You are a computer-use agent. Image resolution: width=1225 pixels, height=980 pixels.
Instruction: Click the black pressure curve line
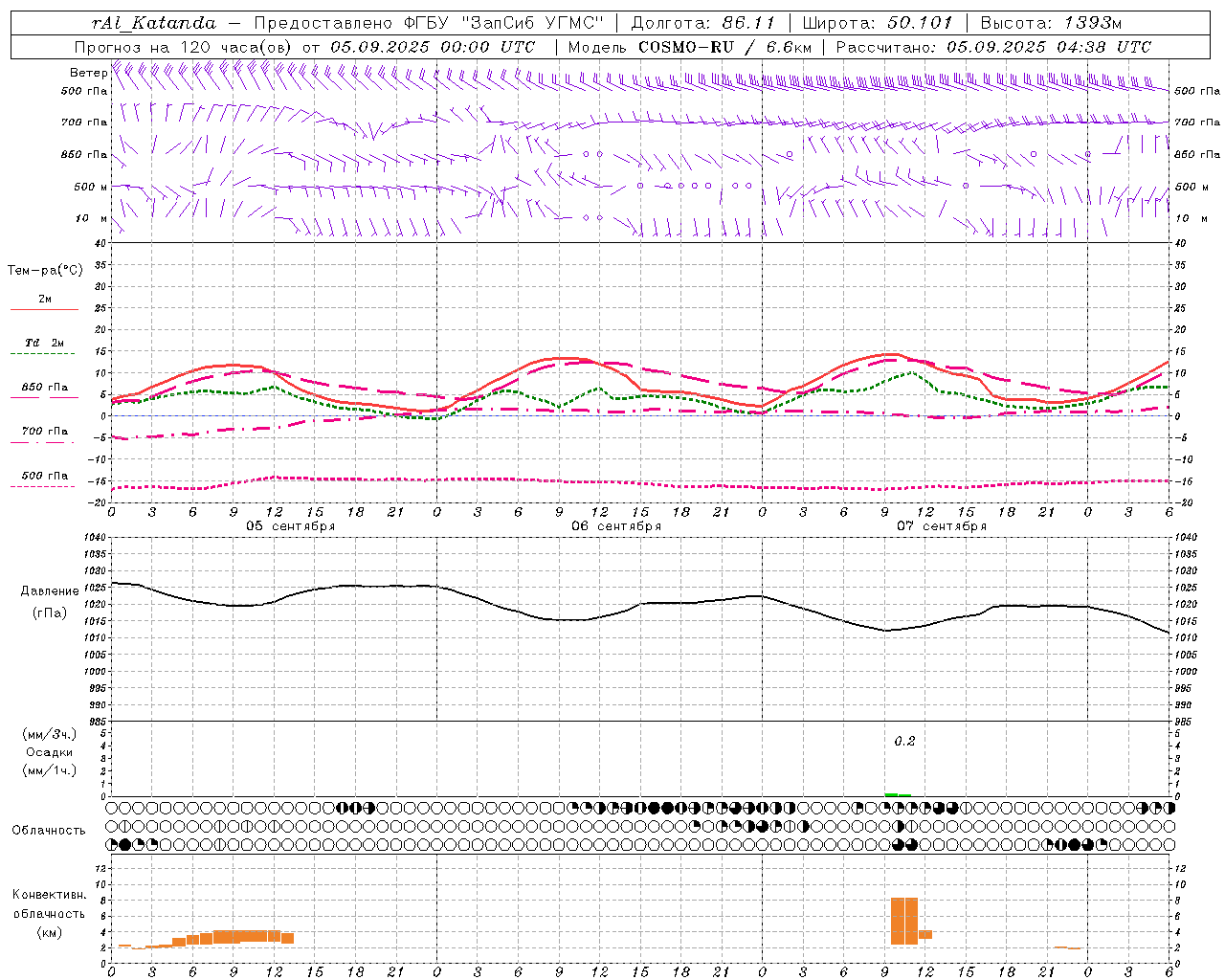tap(639, 605)
